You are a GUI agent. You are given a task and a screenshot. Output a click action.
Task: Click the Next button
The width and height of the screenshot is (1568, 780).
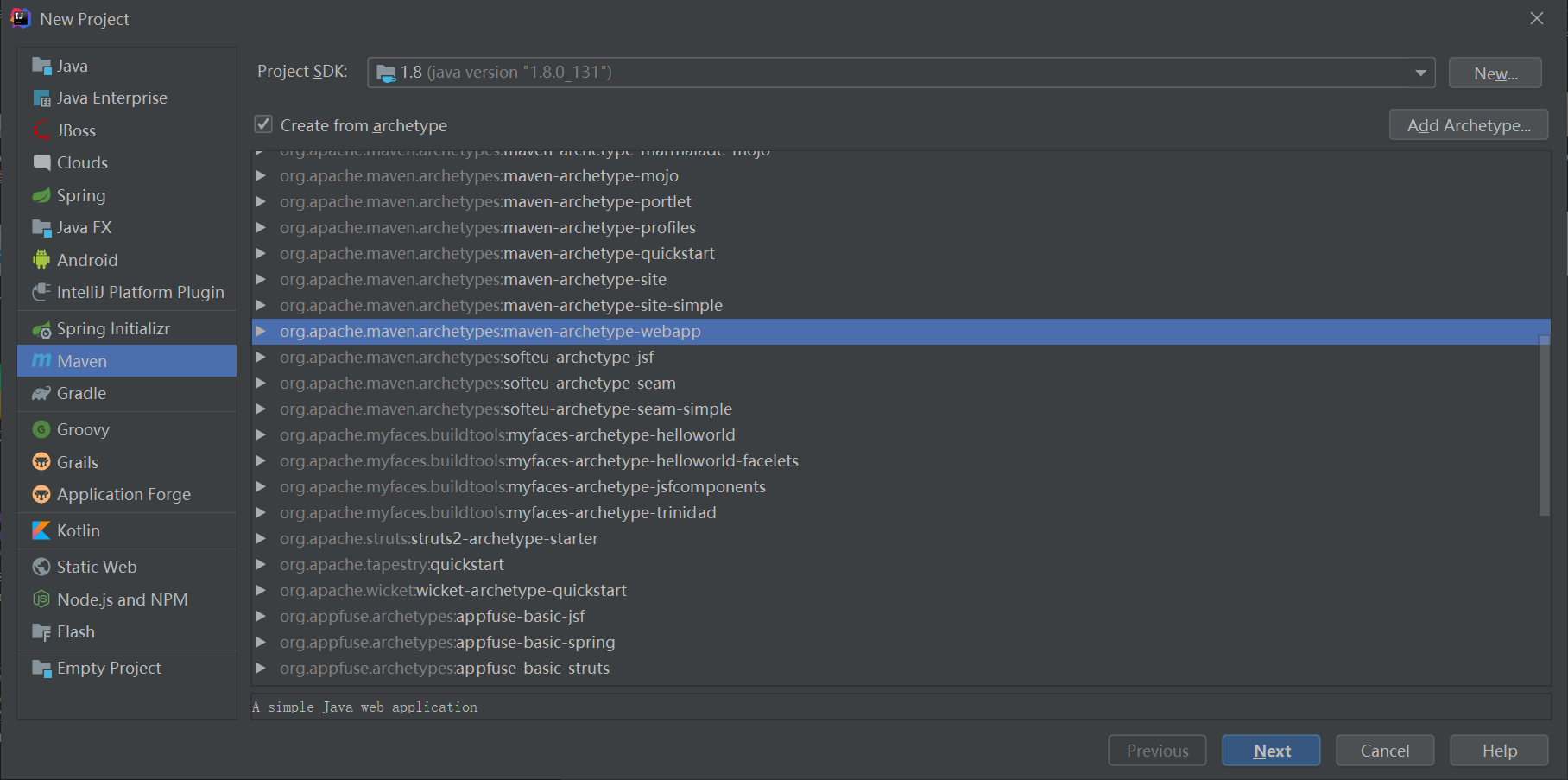pyautogui.click(x=1270, y=750)
